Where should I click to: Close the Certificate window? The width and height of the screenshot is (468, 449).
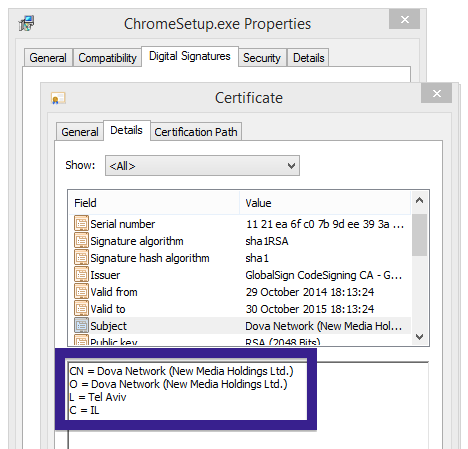point(437,93)
